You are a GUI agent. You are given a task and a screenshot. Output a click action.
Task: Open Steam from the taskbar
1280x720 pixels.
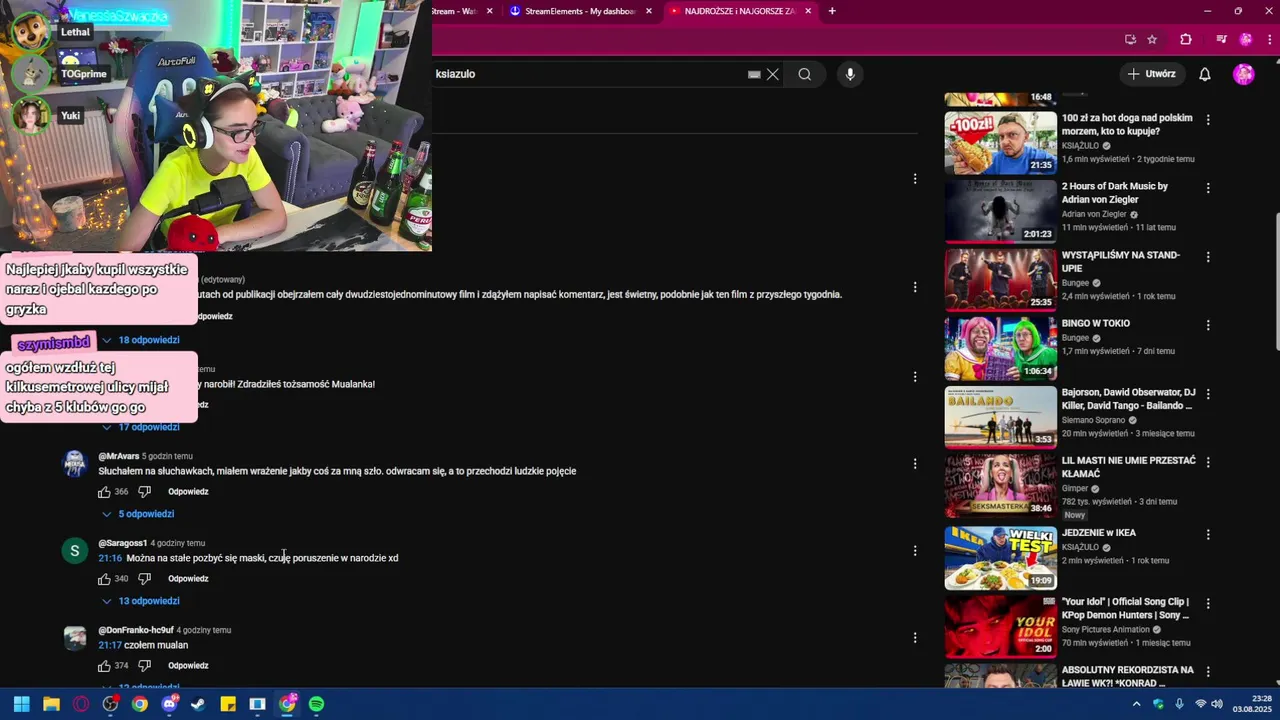pos(198,704)
